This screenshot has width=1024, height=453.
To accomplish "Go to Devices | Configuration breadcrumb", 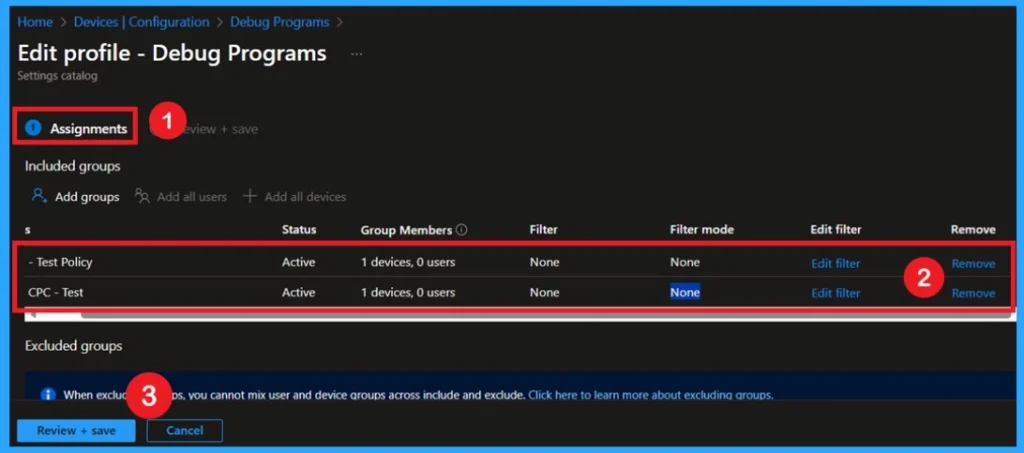I will pyautogui.click(x=141, y=22).
